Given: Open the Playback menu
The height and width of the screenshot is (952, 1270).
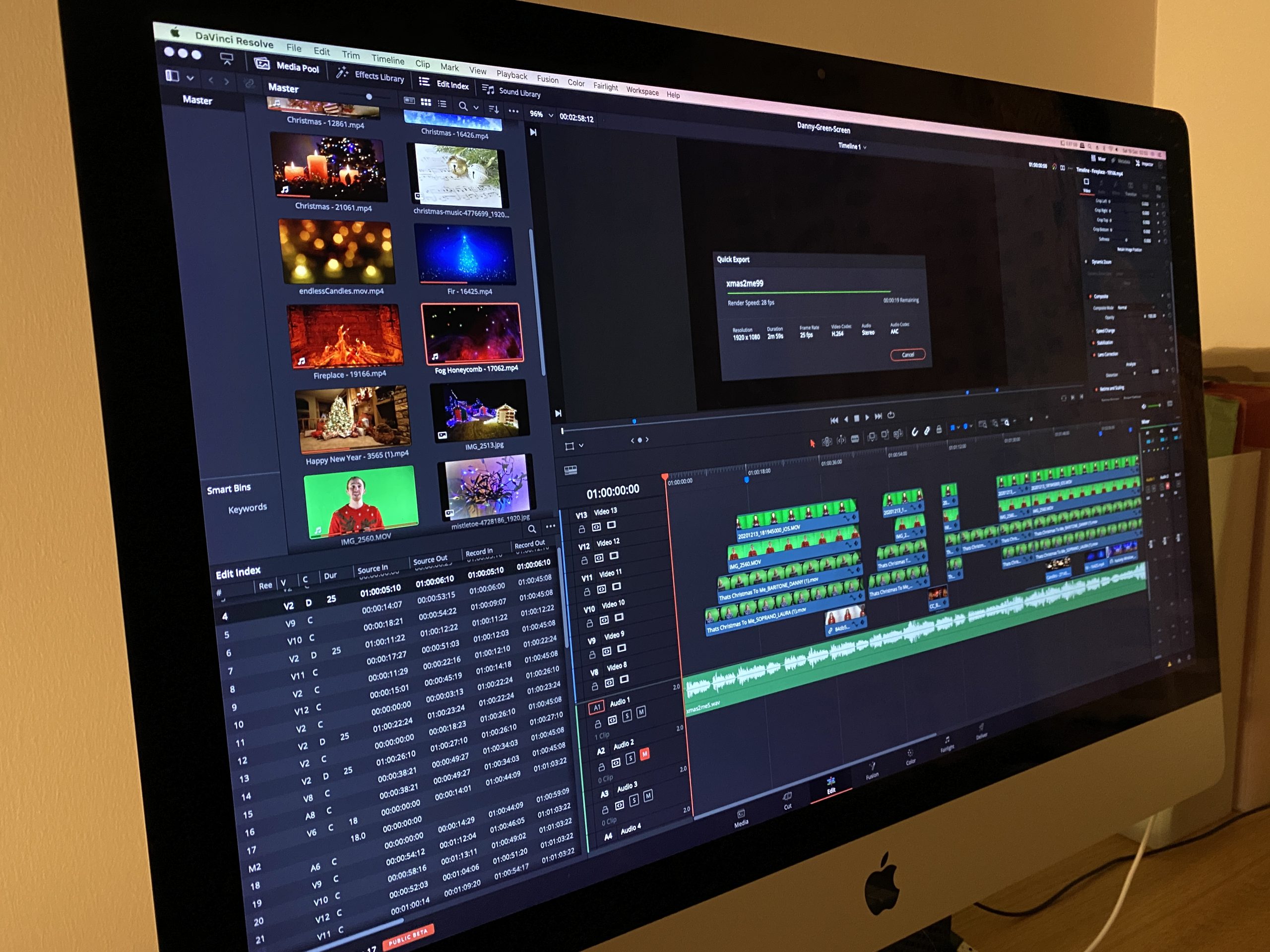Looking at the screenshot, I should pos(511,75).
